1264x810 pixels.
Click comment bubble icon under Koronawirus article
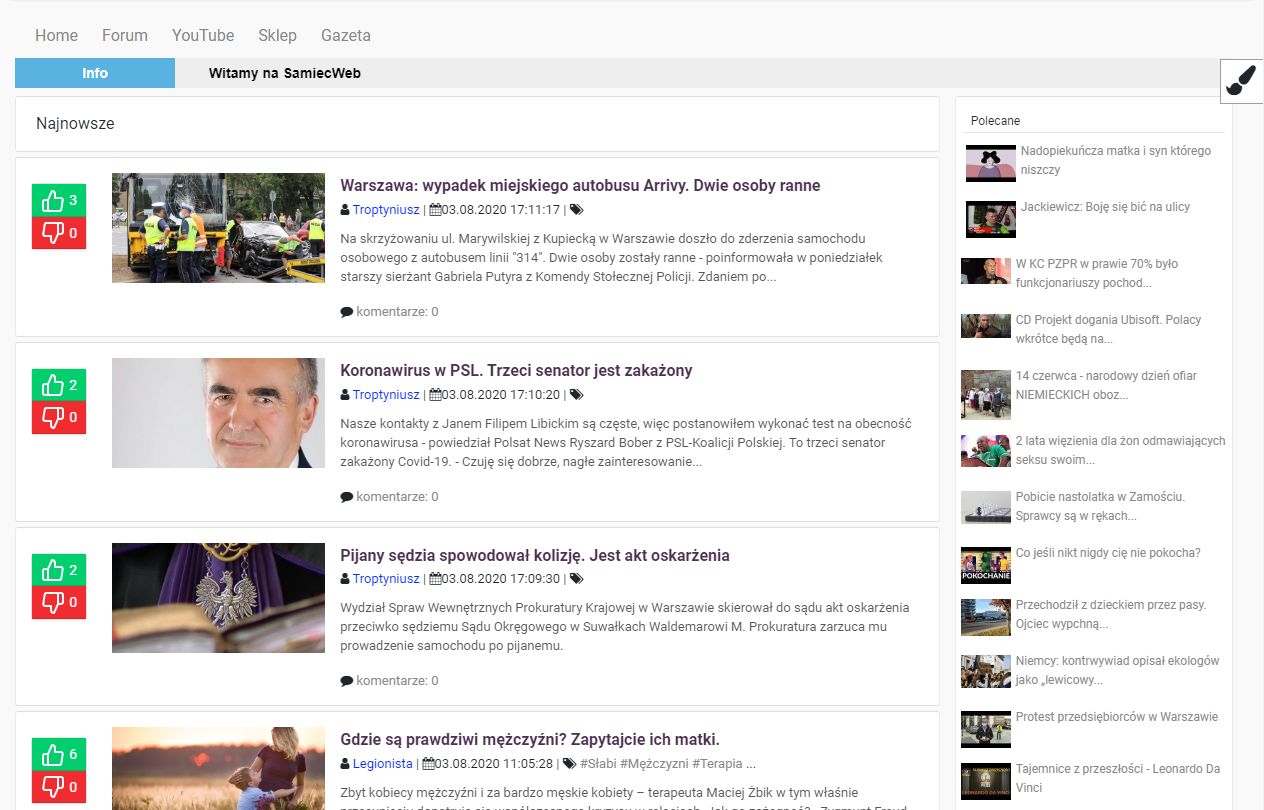(x=347, y=497)
